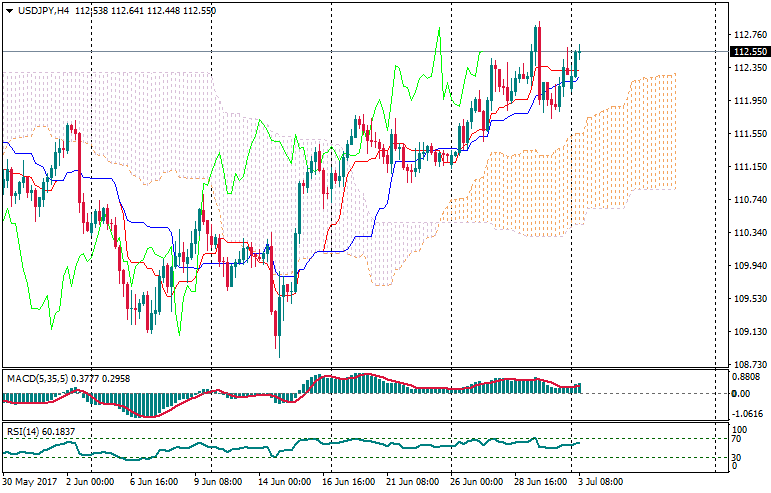771x493 pixels.
Task: Click the 14 Jun 16:00 time label
Action: [x=286, y=482]
